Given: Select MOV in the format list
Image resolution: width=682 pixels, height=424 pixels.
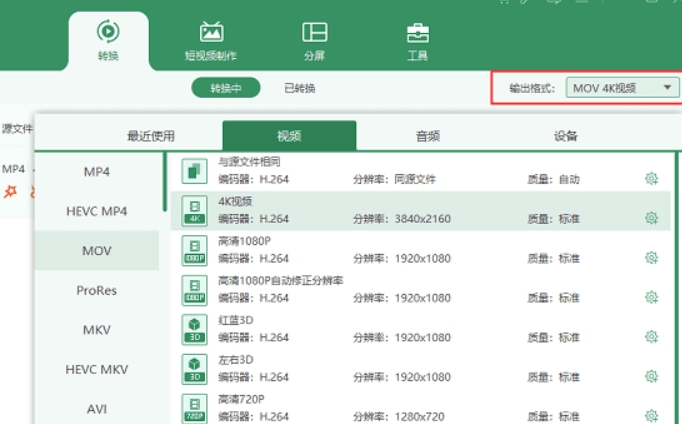Looking at the screenshot, I should tap(97, 250).
